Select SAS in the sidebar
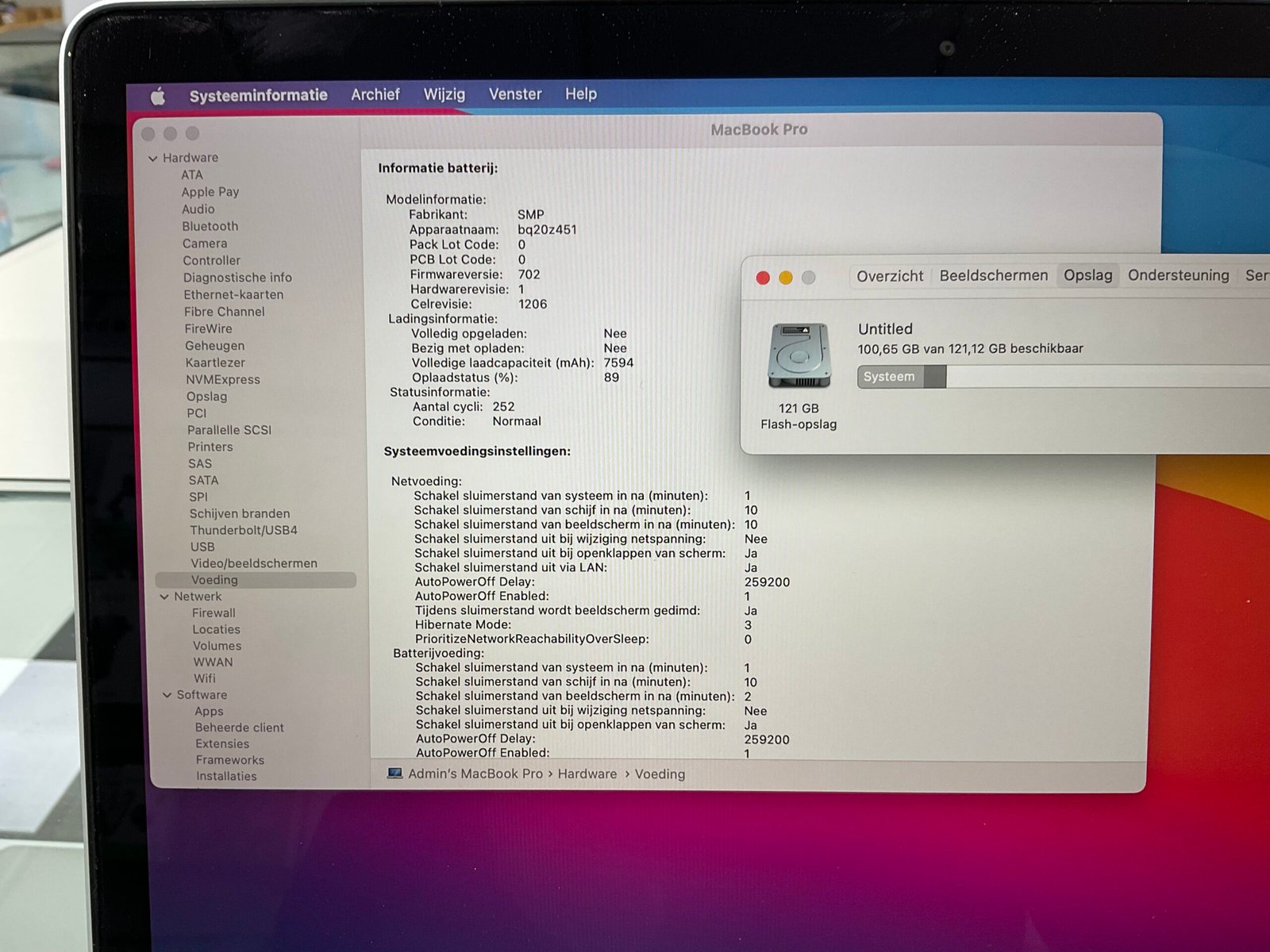The width and height of the screenshot is (1270, 952). [x=200, y=463]
